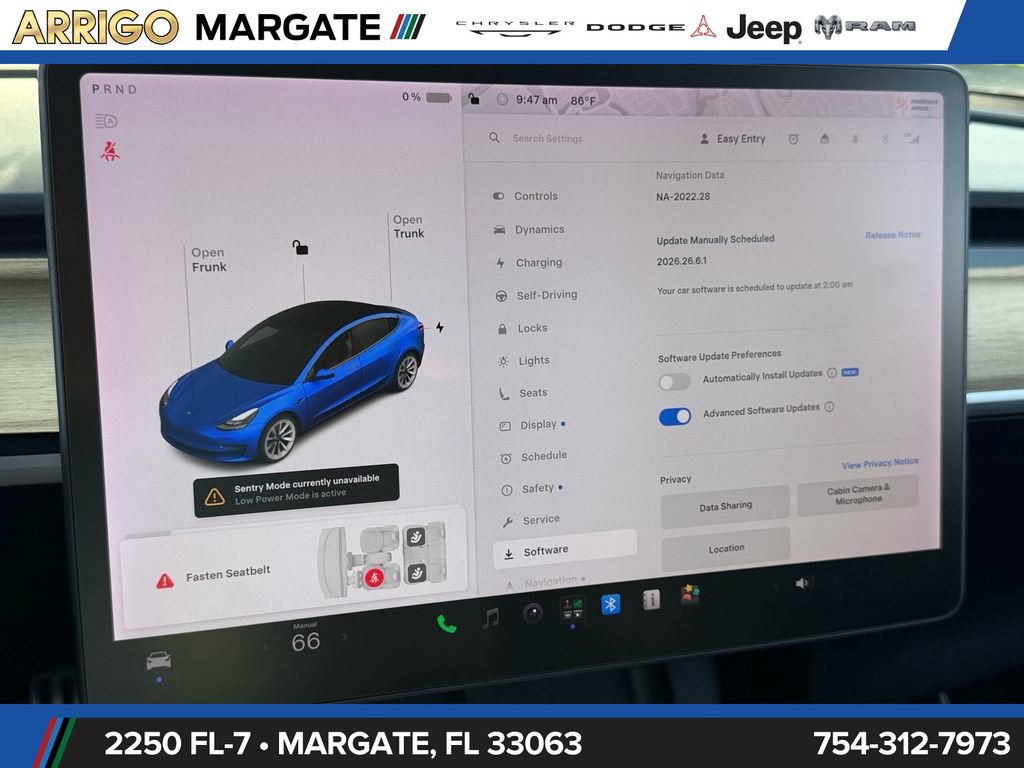Tap the lock icon in top status bar

(x=473, y=99)
